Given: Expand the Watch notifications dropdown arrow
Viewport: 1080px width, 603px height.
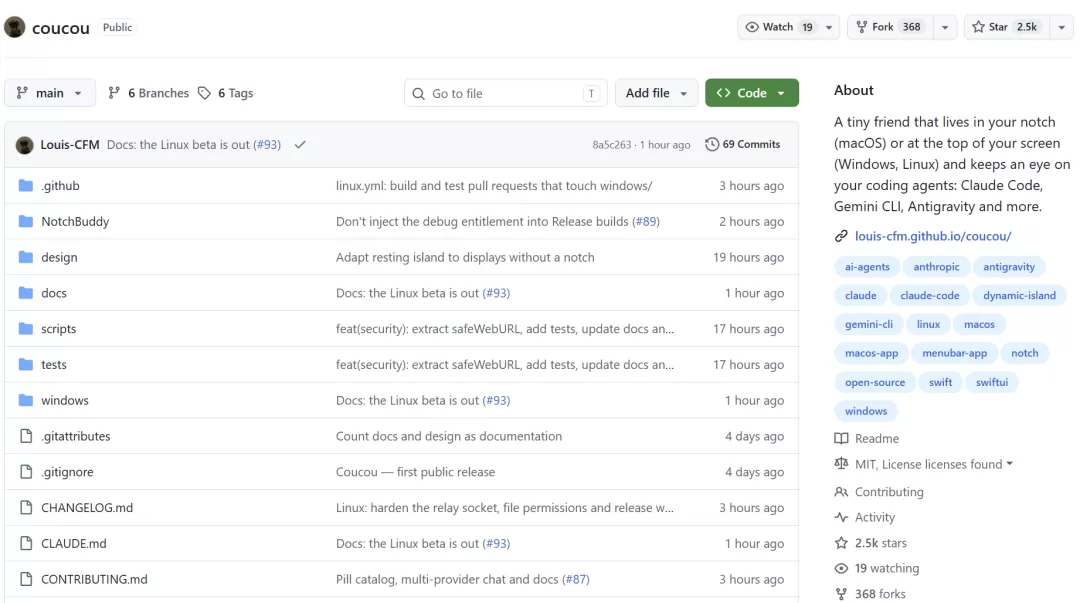Looking at the screenshot, I should (829, 28).
